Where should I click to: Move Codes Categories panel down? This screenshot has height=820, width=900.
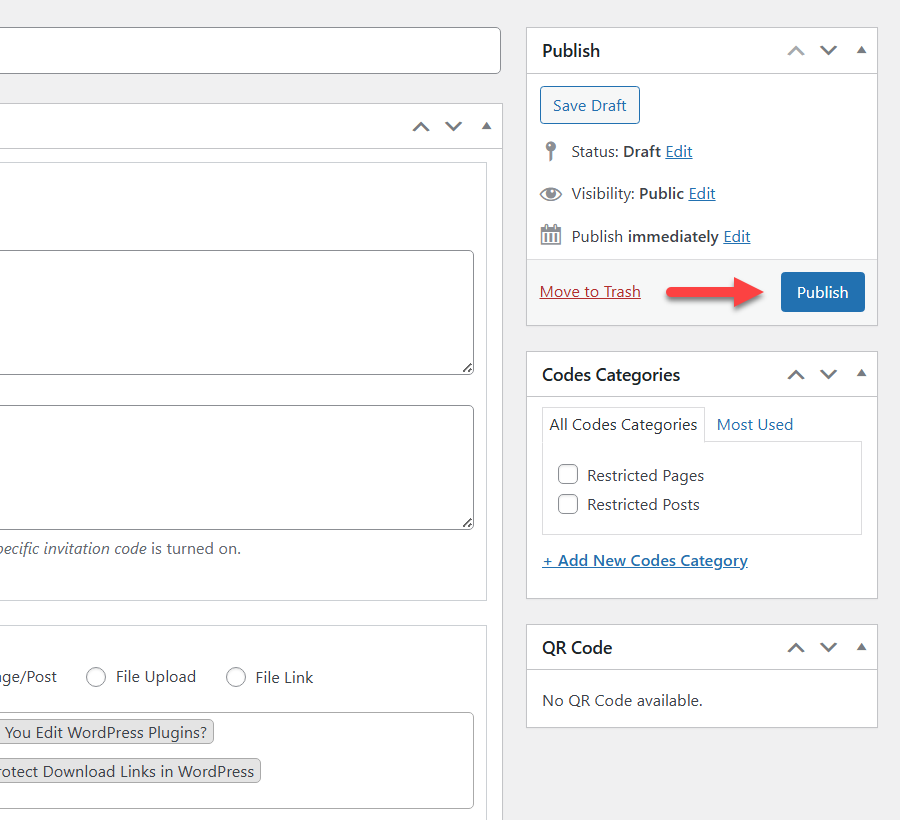(828, 375)
